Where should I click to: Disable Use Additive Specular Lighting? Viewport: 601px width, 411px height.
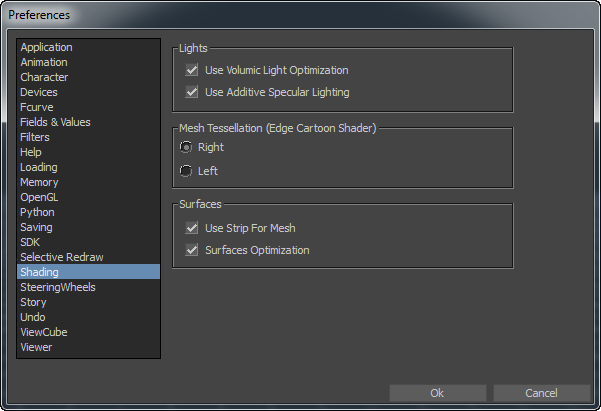tap(192, 93)
